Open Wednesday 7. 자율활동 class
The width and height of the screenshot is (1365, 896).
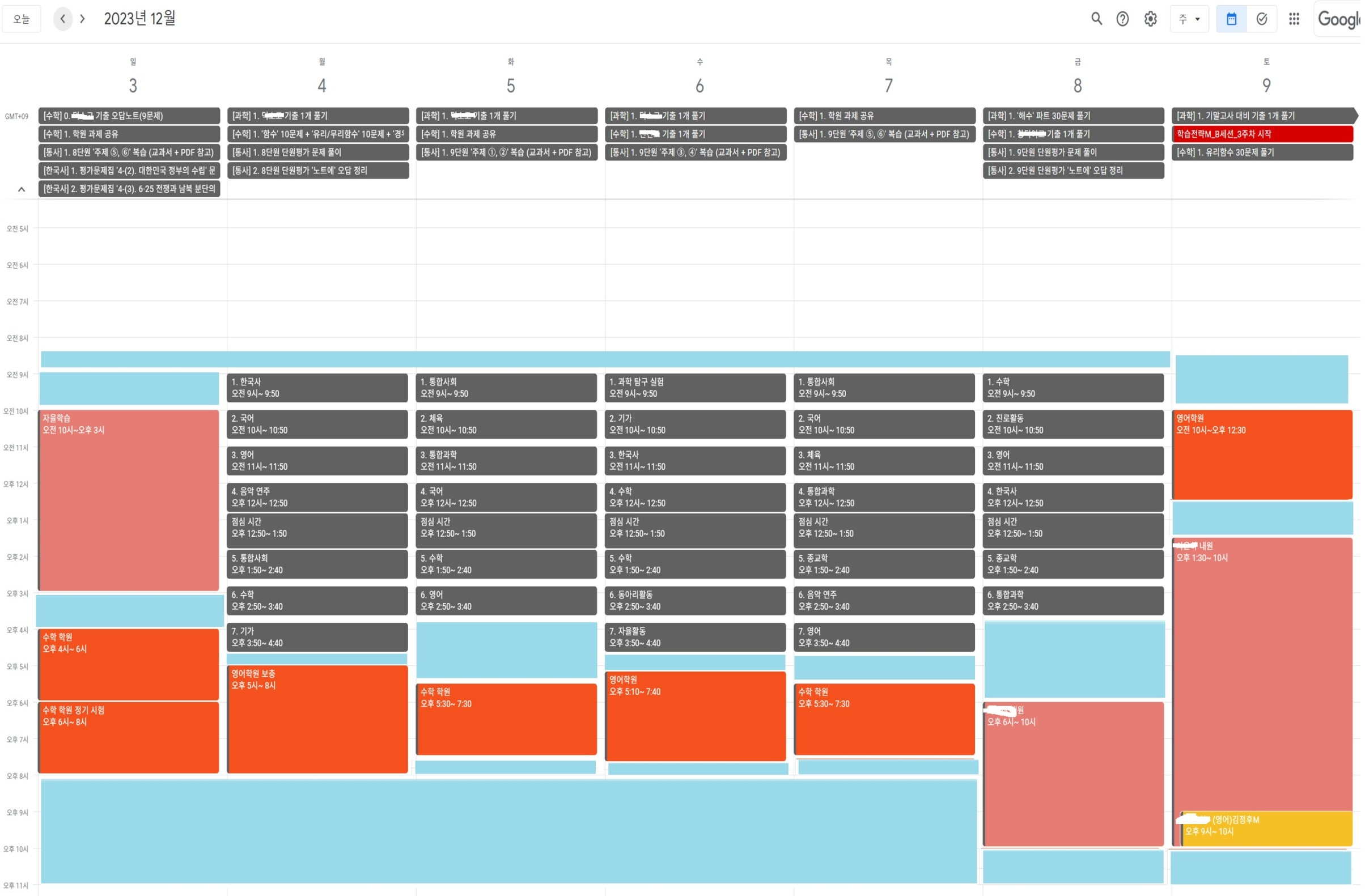coord(697,638)
